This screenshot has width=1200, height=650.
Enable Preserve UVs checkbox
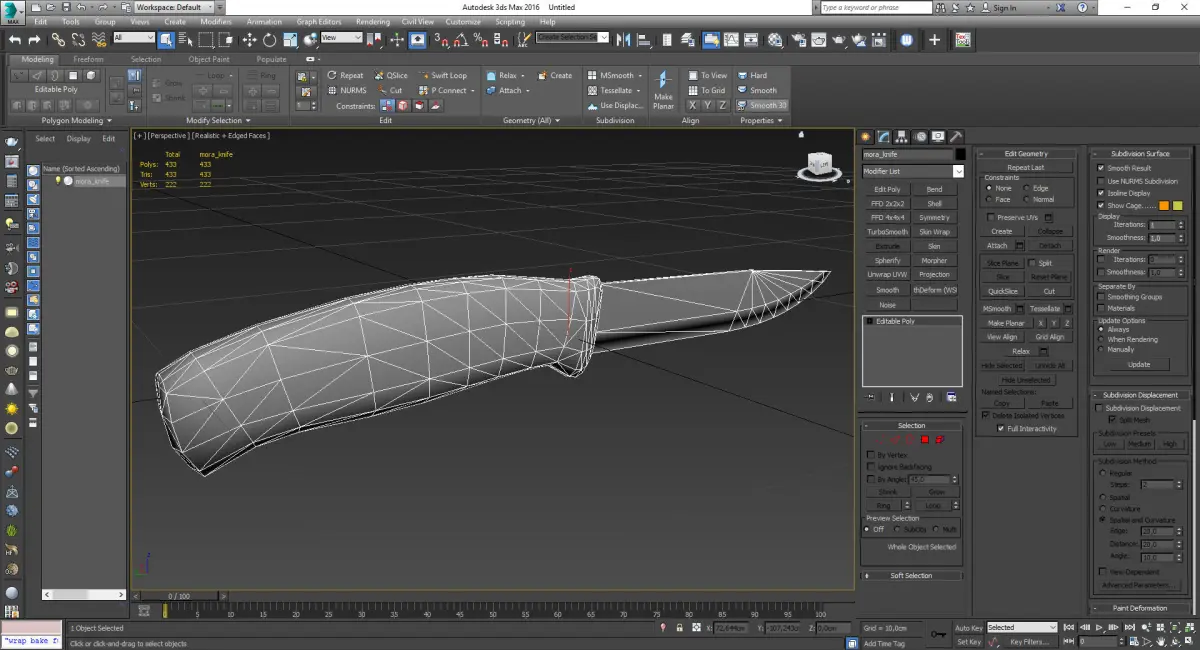click(x=991, y=217)
